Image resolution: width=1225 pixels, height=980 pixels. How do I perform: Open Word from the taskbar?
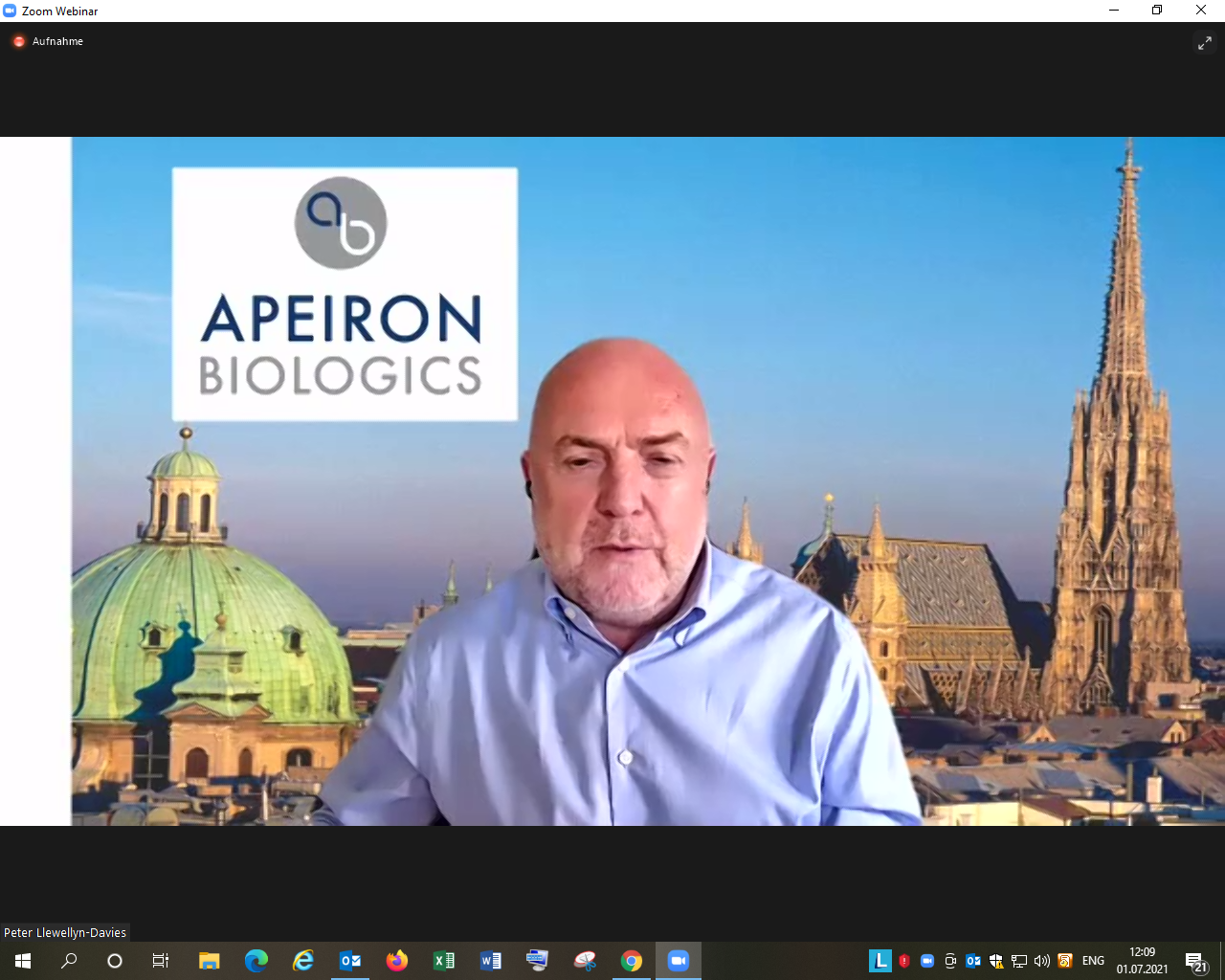(491, 961)
